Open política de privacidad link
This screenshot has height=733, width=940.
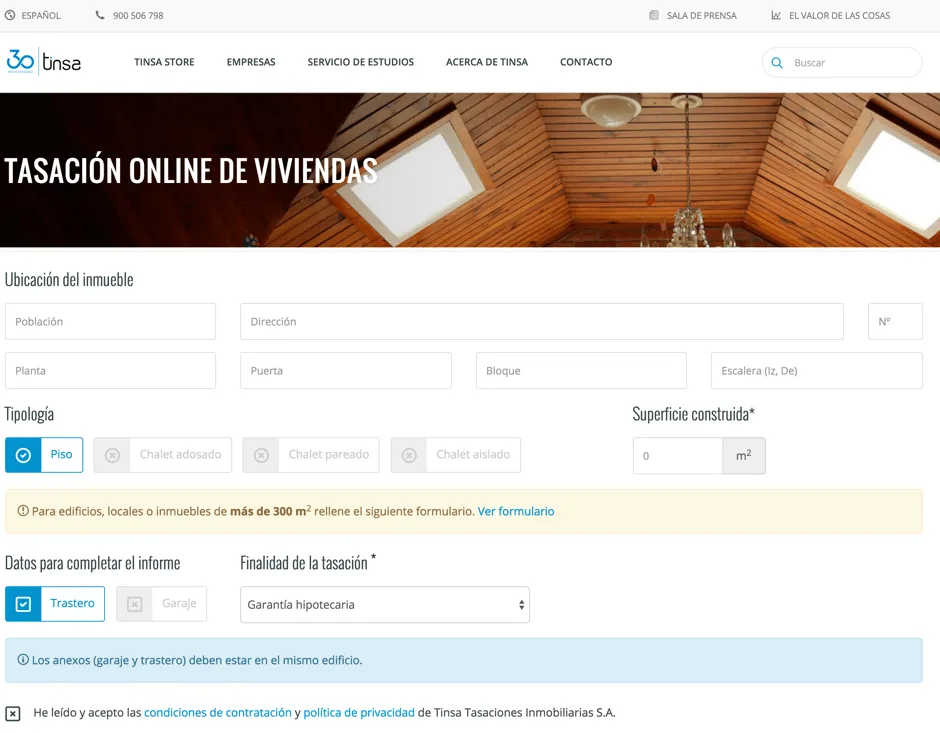(358, 713)
